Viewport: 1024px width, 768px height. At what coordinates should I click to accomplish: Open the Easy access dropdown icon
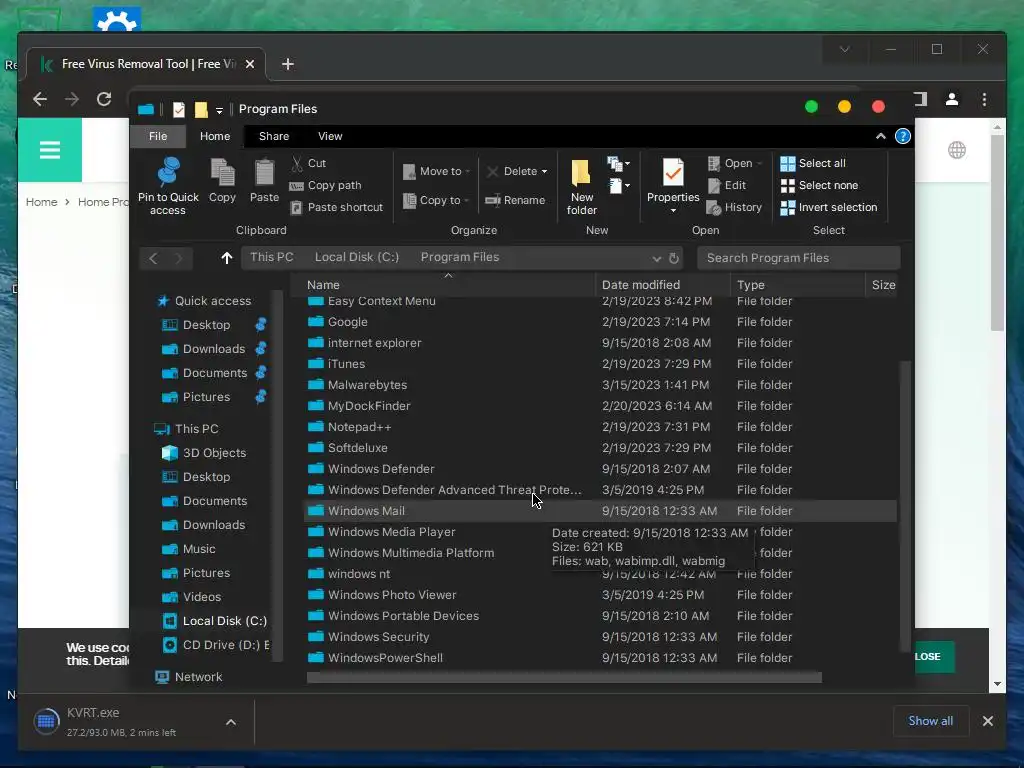(x=618, y=186)
